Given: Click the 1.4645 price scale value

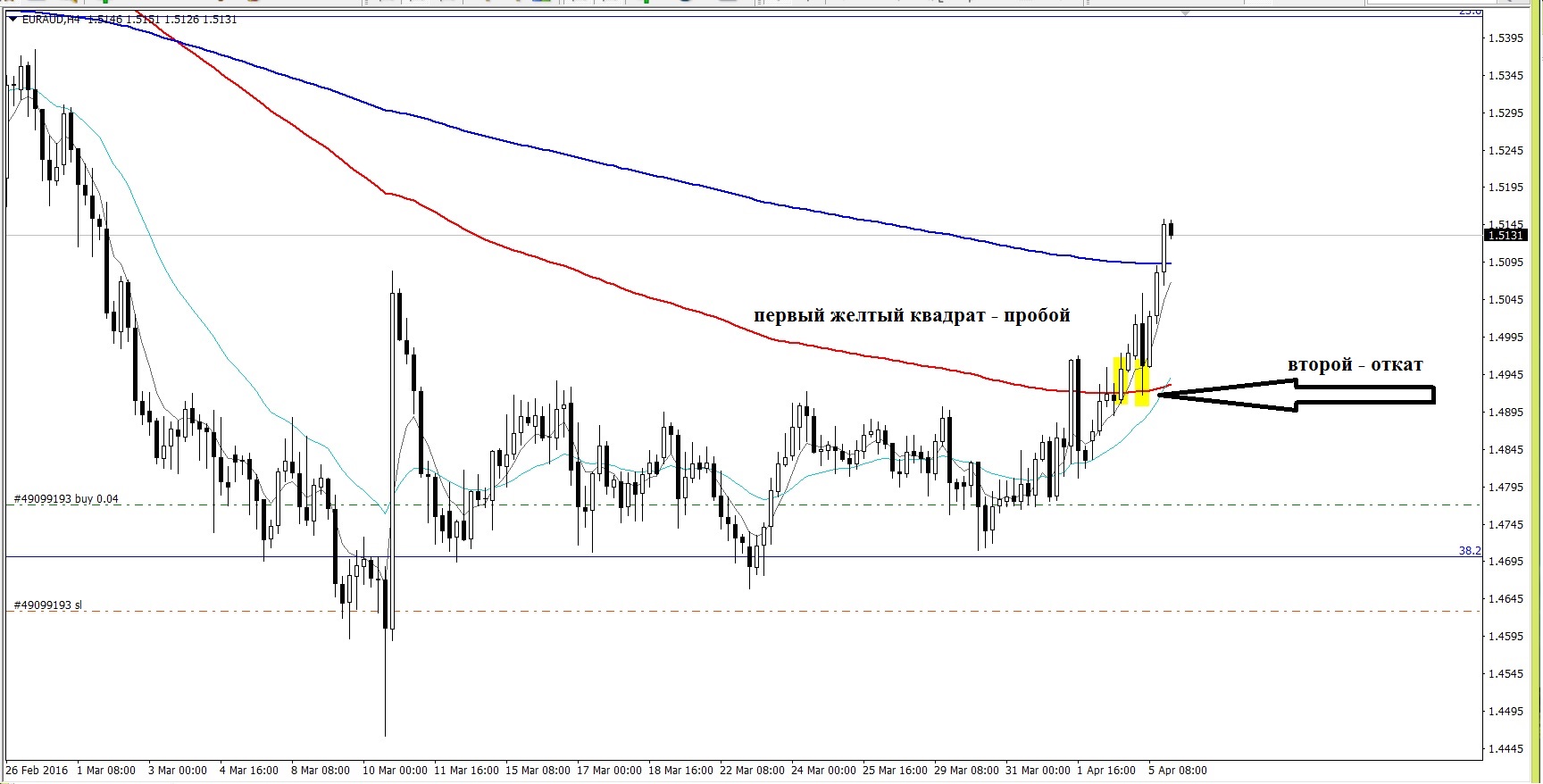Looking at the screenshot, I should pyautogui.click(x=1505, y=599).
